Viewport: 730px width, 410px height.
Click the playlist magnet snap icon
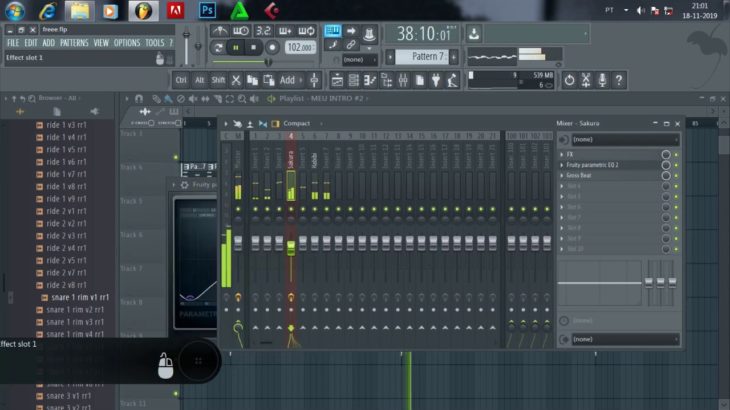click(139, 99)
